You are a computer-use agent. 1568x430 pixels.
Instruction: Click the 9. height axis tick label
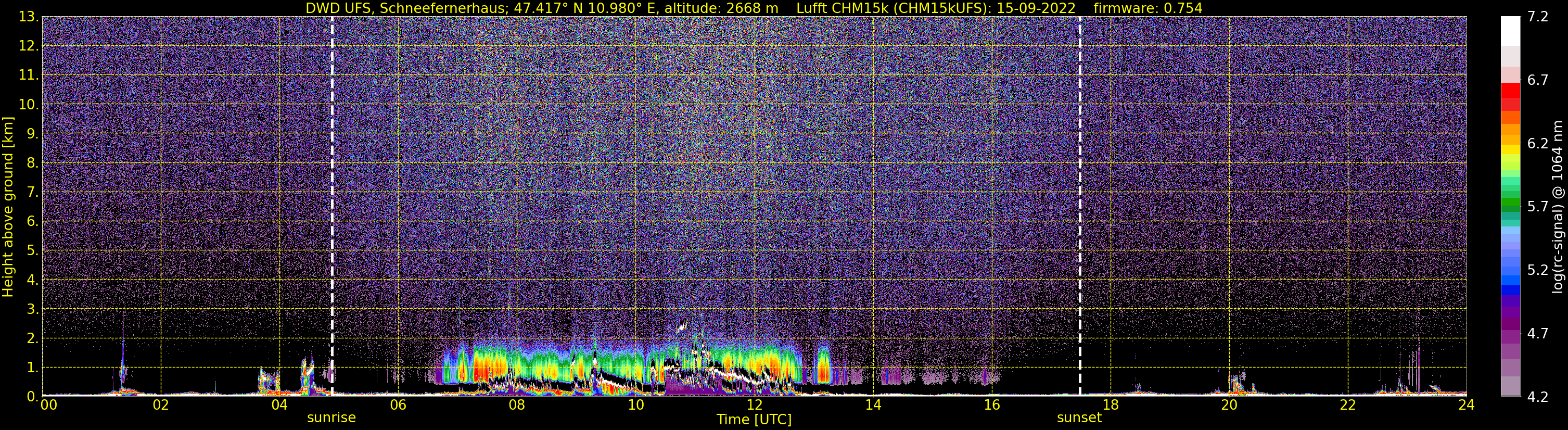click(x=32, y=133)
